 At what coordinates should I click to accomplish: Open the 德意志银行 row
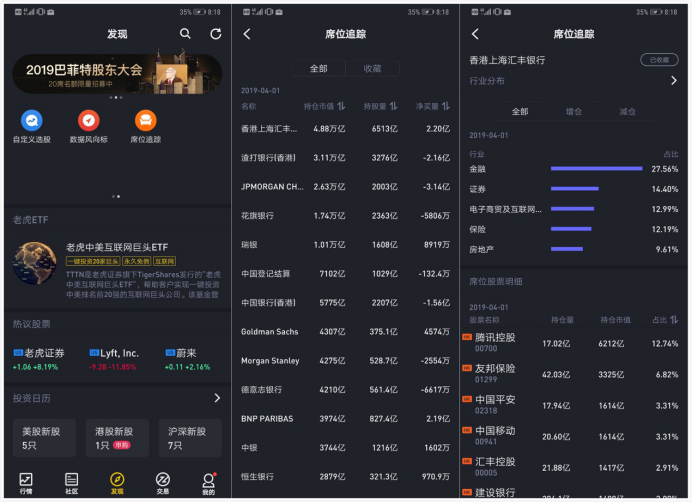(345, 389)
